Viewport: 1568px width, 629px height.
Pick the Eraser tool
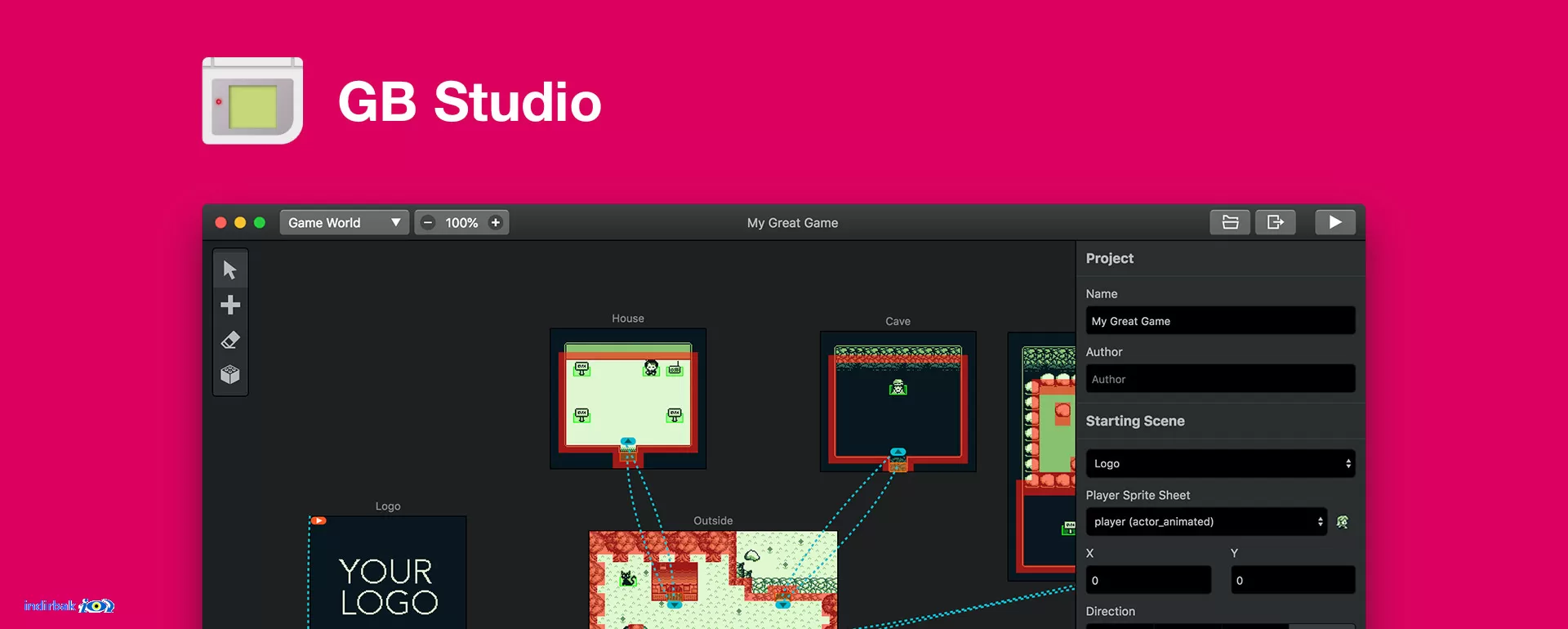230,340
